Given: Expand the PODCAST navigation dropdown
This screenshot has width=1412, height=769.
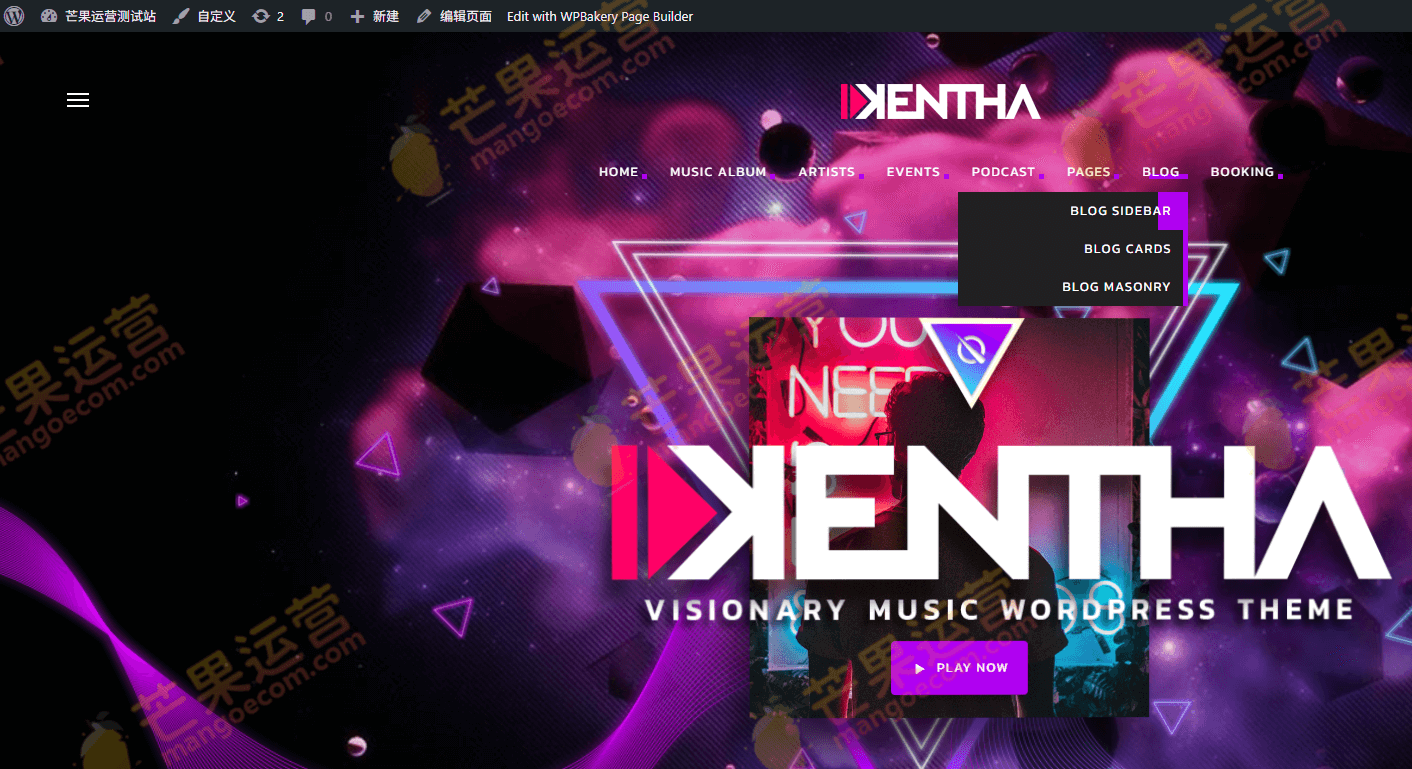Looking at the screenshot, I should 1003,171.
